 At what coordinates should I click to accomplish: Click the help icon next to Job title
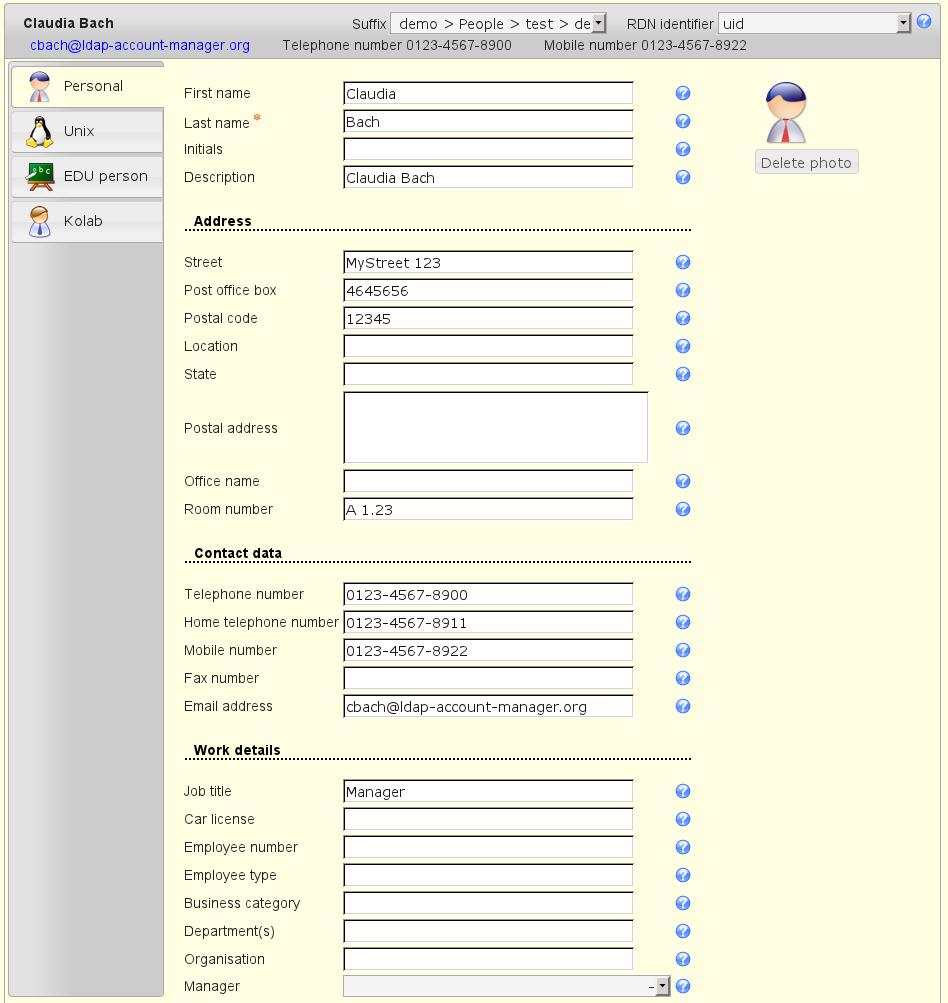(x=683, y=791)
